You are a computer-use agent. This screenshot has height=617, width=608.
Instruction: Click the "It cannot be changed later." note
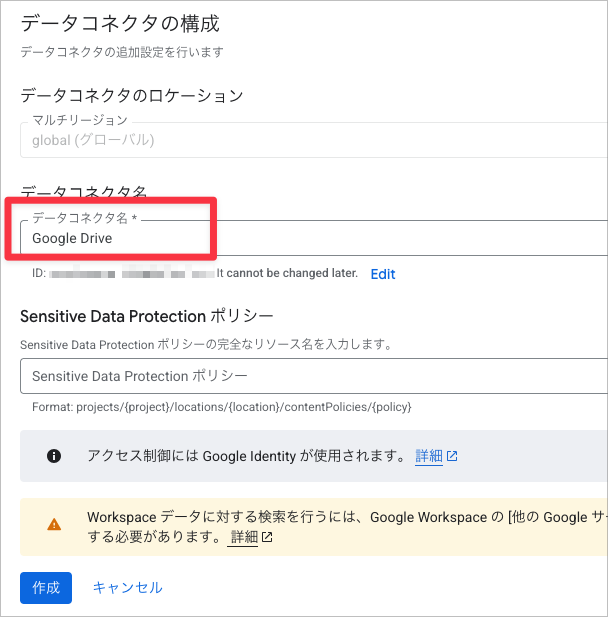[287, 273]
